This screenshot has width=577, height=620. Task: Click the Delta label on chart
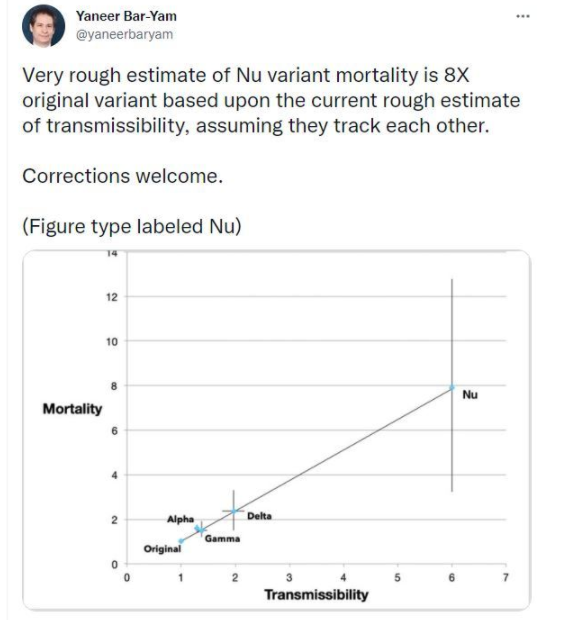tap(259, 516)
